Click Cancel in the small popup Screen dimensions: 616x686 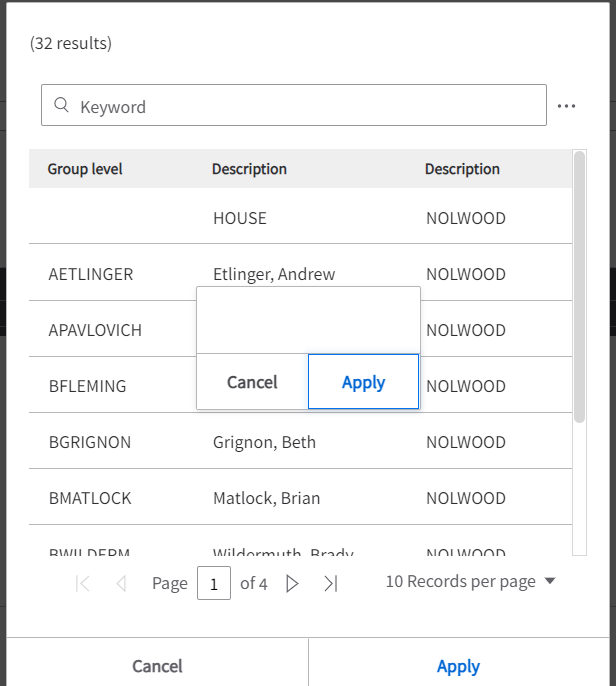tap(252, 382)
